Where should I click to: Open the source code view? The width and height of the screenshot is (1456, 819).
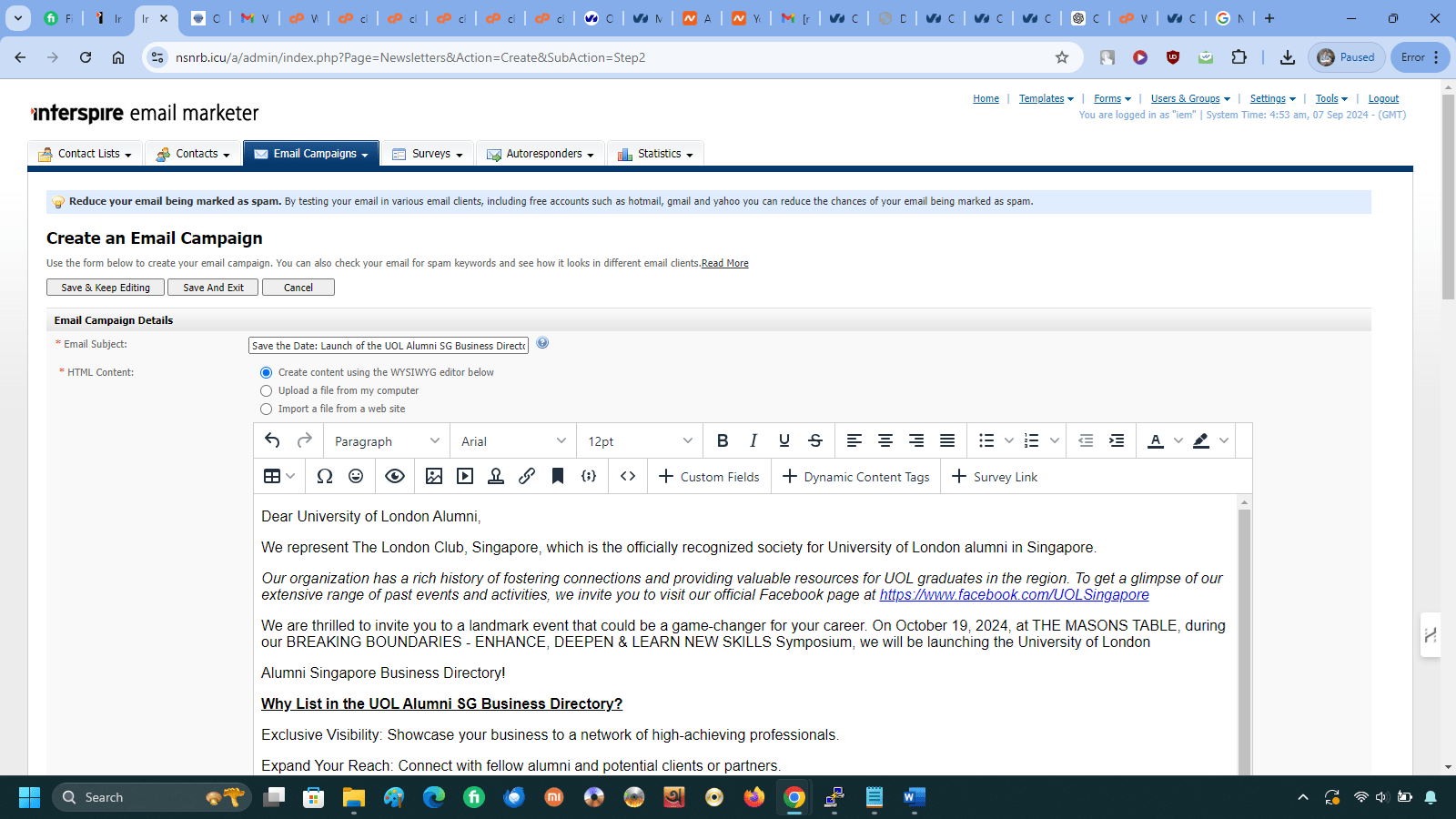click(x=628, y=476)
